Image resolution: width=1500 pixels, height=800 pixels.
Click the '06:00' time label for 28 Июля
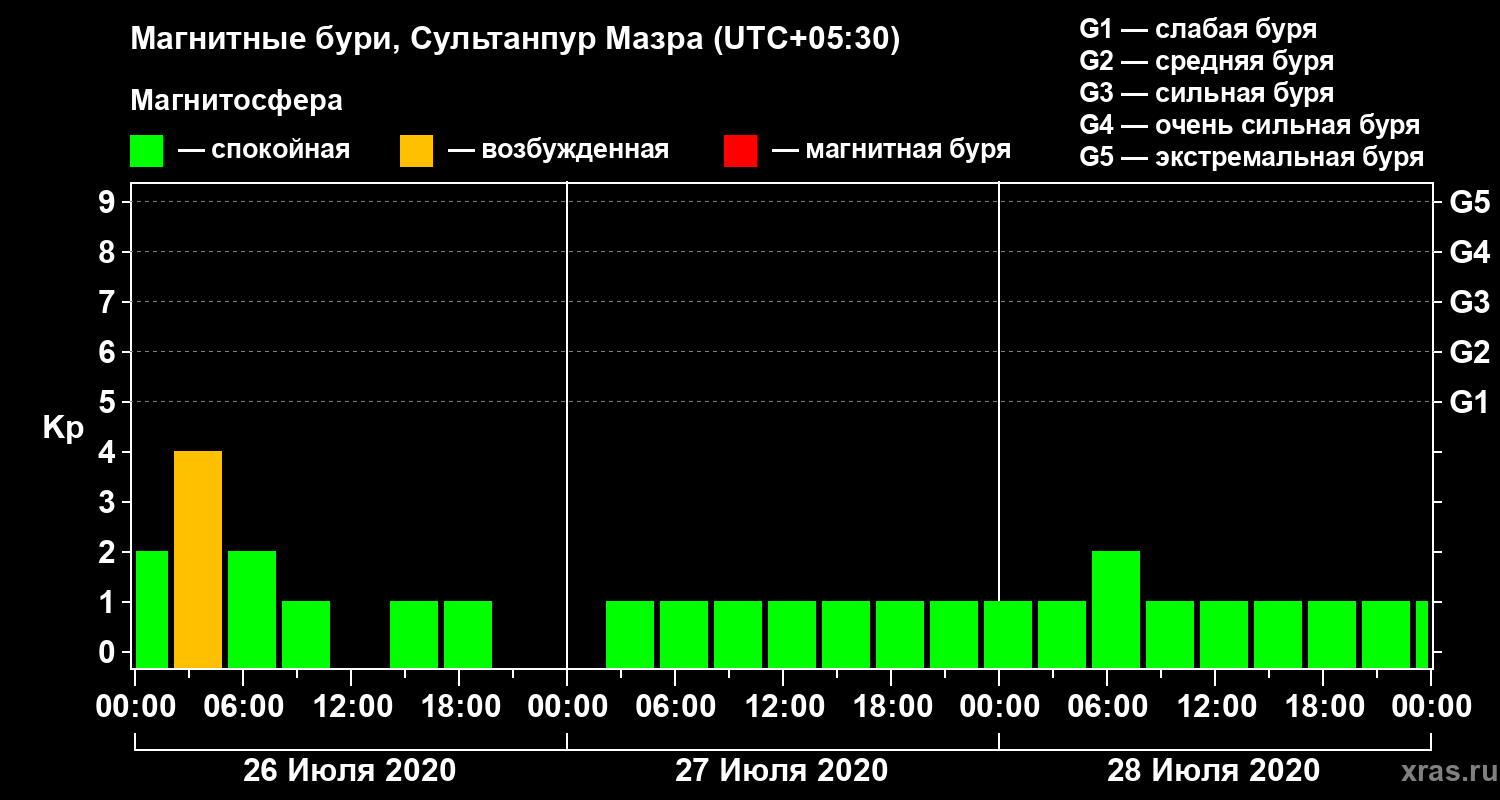pyautogui.click(x=1107, y=707)
